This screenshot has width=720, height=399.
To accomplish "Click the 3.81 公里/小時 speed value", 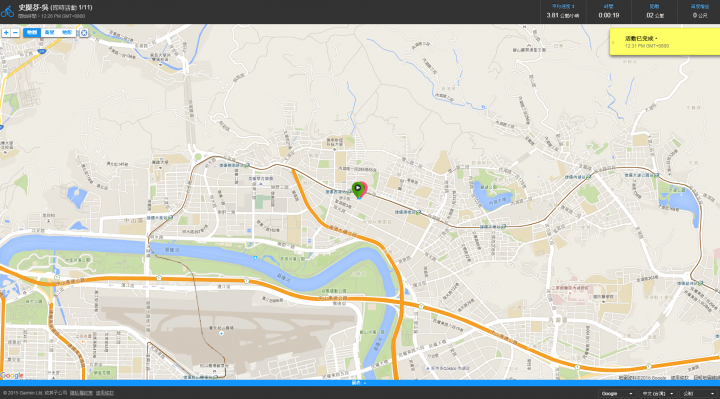I will (563, 15).
